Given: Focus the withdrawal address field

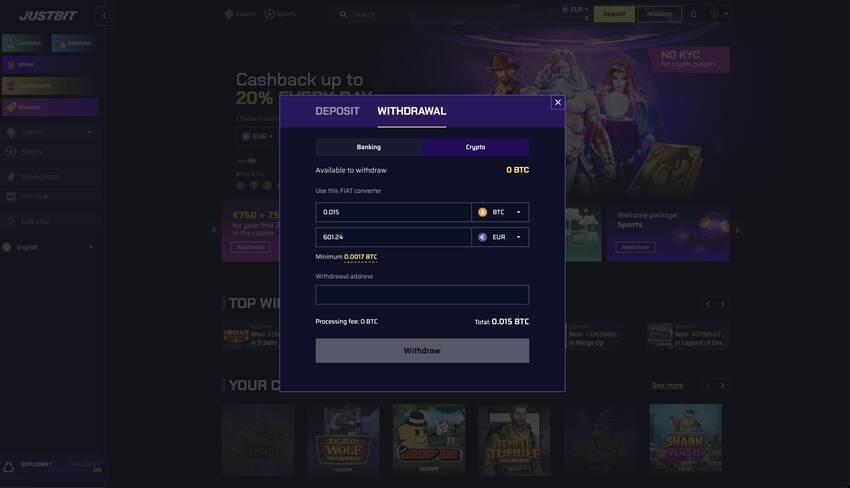Looking at the screenshot, I should [x=422, y=295].
